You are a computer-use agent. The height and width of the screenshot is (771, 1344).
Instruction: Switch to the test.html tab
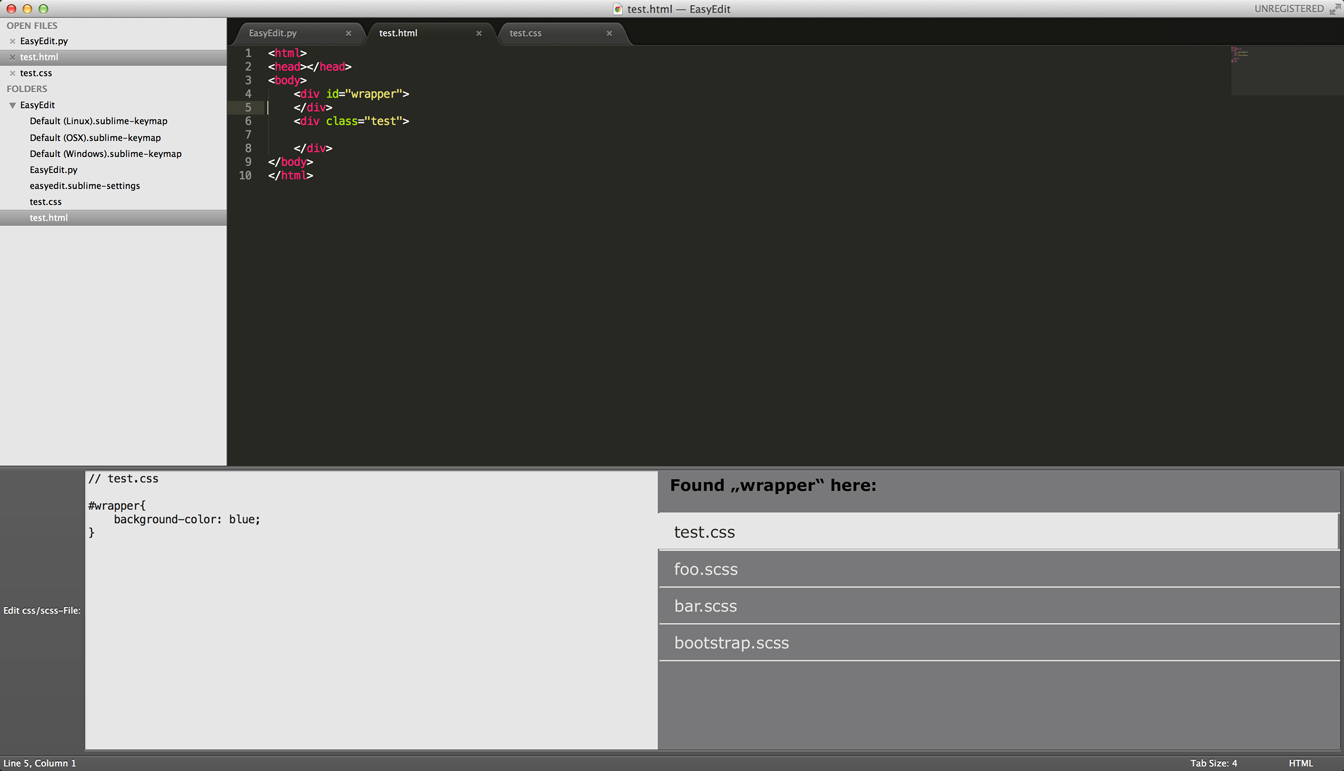(430, 33)
